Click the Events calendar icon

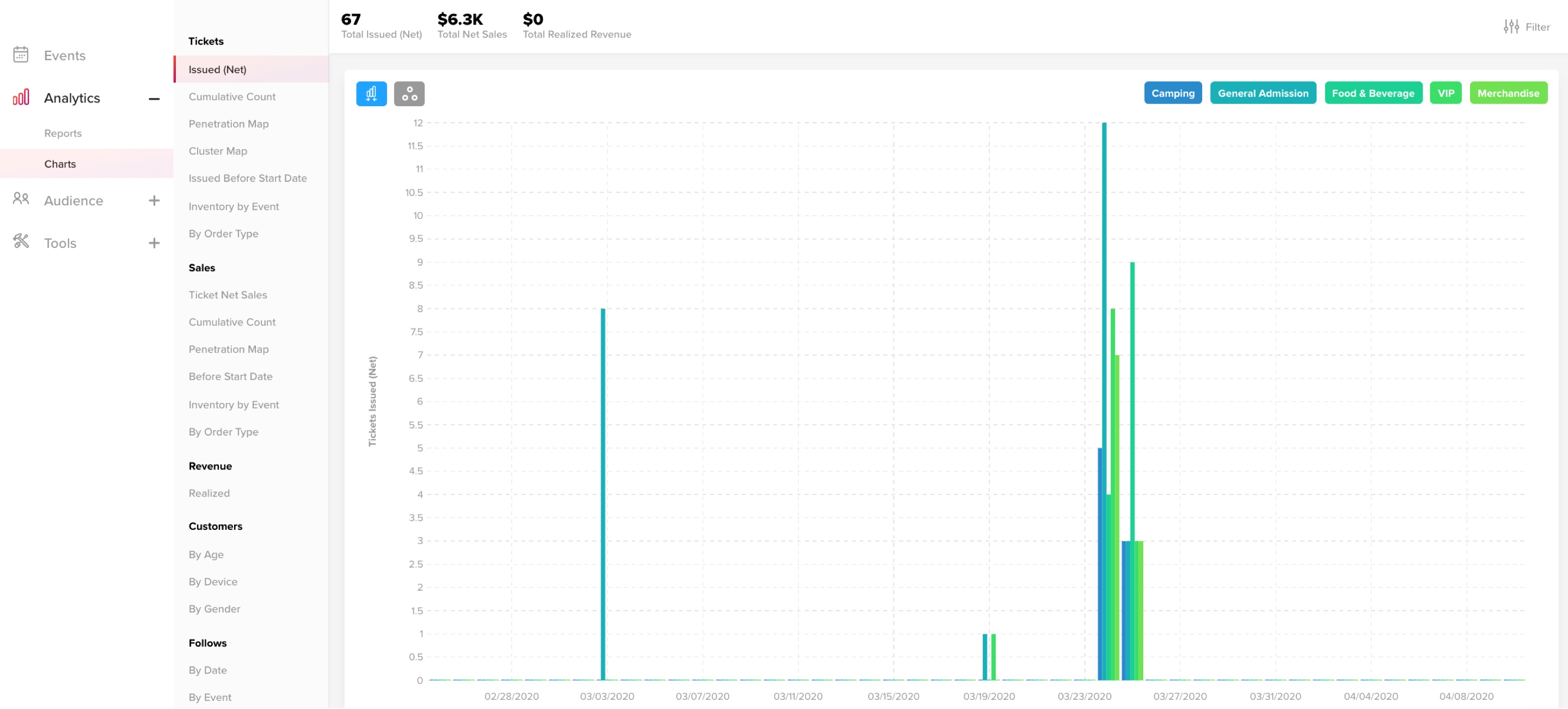[21, 55]
